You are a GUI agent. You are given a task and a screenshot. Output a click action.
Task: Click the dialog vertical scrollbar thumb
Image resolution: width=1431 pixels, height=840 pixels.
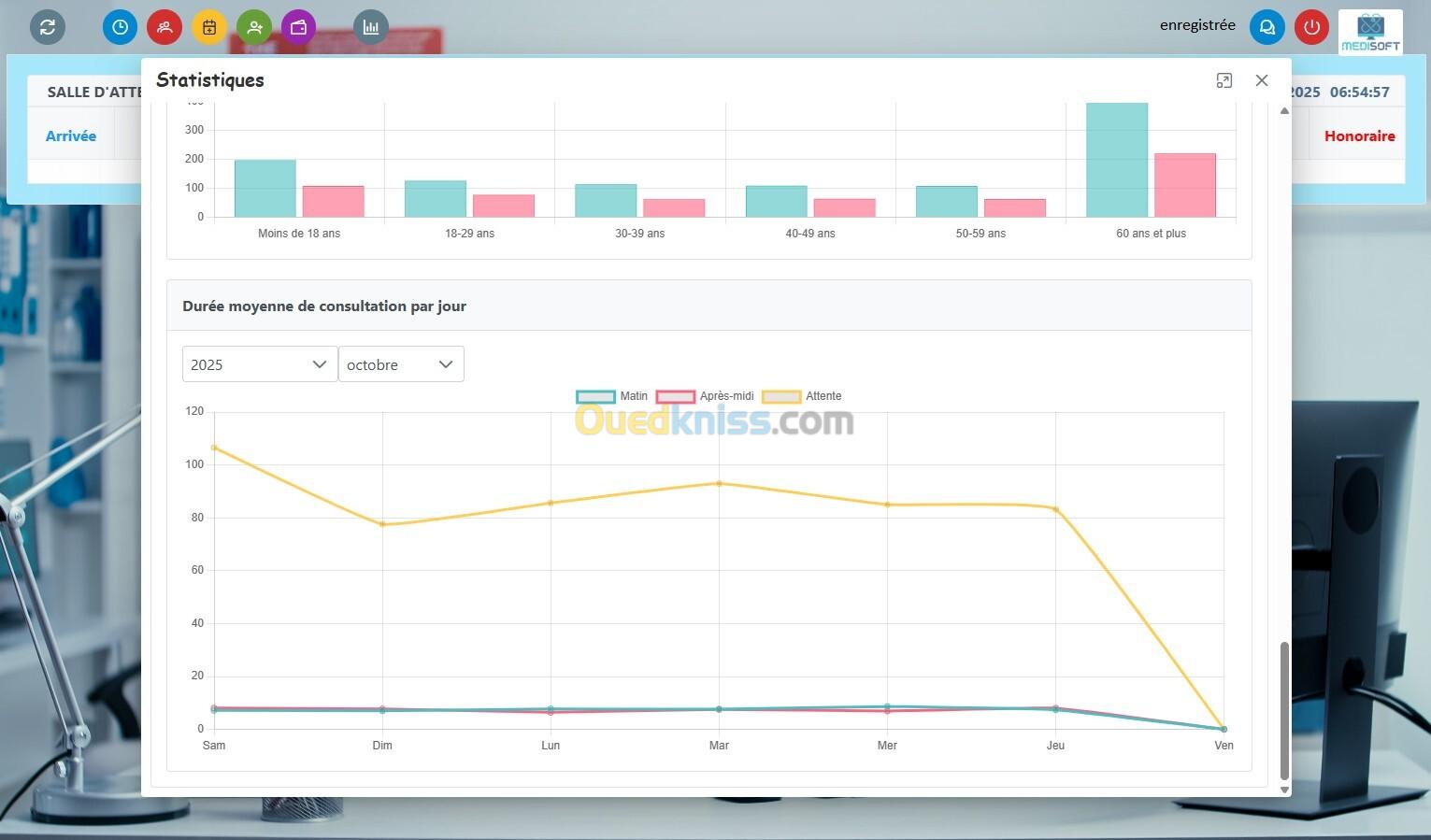1284,711
